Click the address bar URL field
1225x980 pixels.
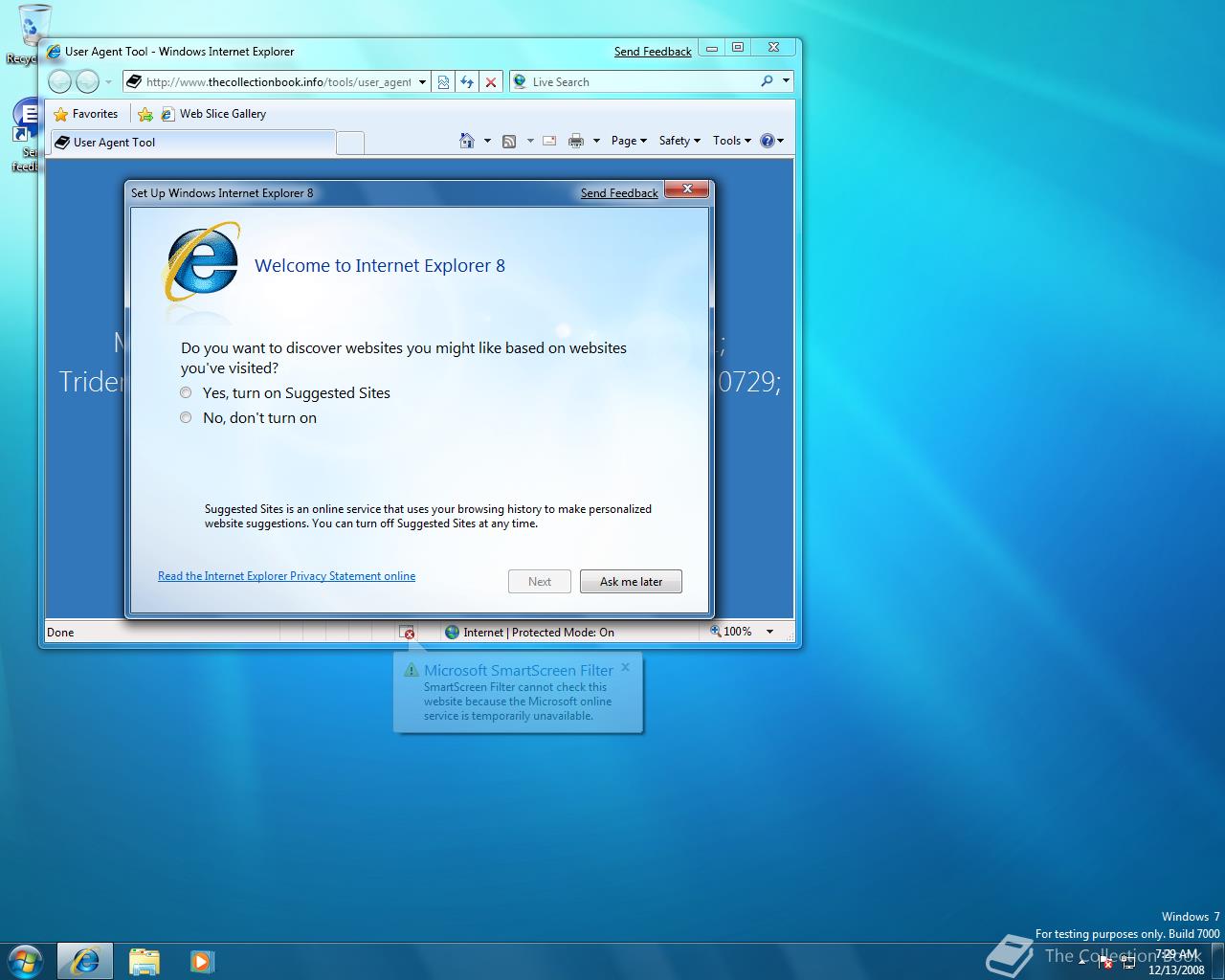point(278,82)
